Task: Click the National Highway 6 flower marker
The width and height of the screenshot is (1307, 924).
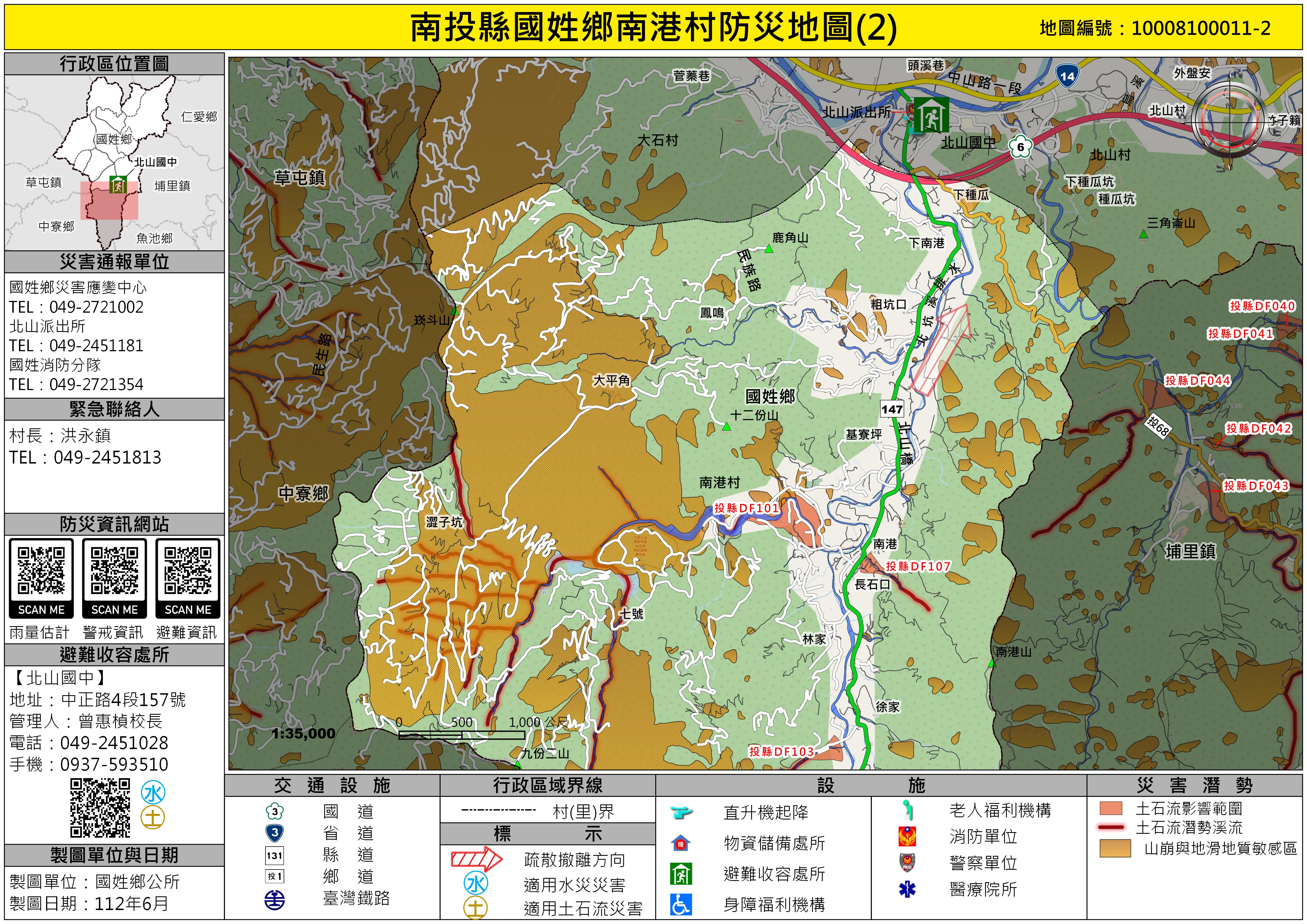Action: point(1020,148)
